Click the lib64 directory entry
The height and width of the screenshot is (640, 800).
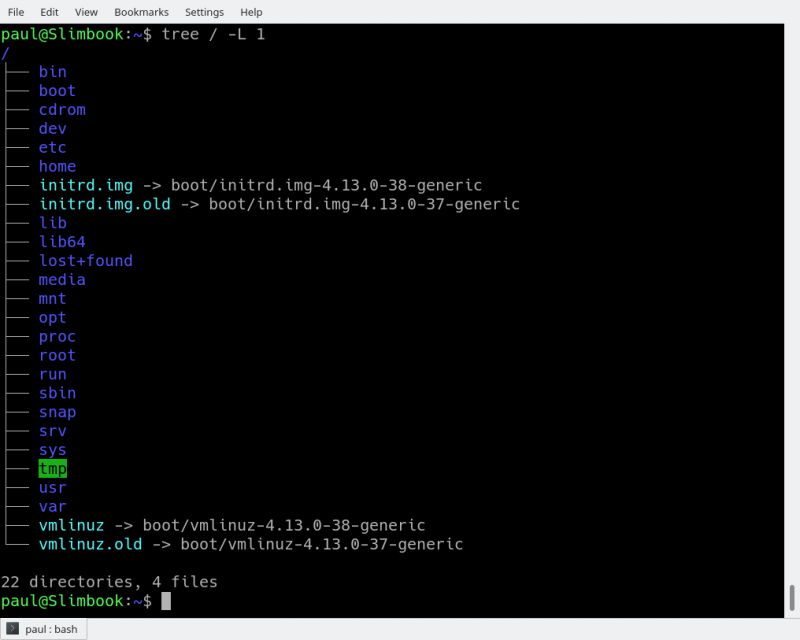tap(62, 242)
